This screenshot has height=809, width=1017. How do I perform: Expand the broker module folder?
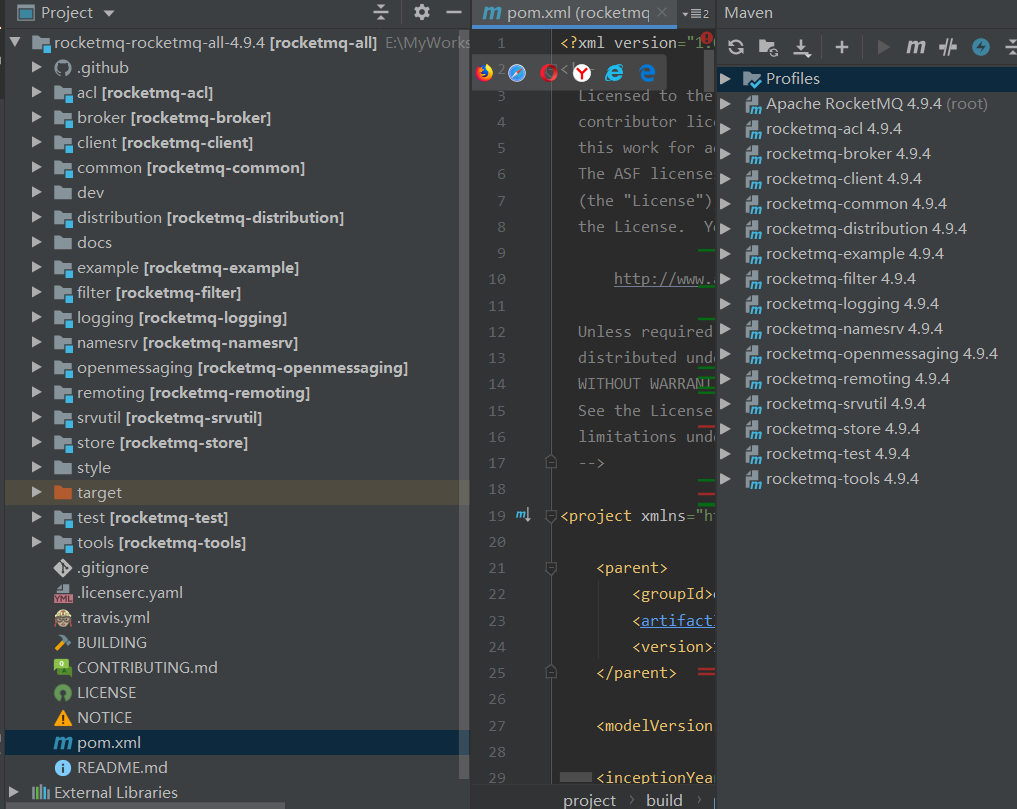click(37, 118)
